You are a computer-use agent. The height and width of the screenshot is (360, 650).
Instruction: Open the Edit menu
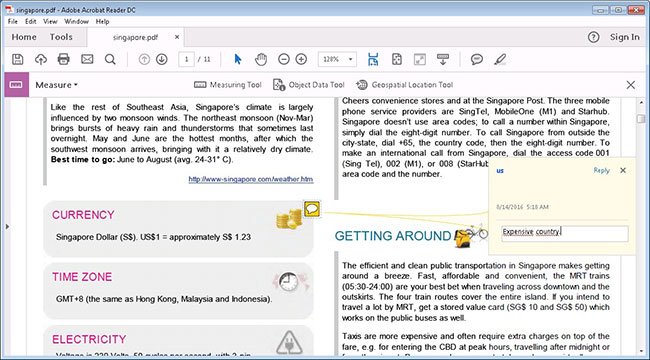click(30, 21)
